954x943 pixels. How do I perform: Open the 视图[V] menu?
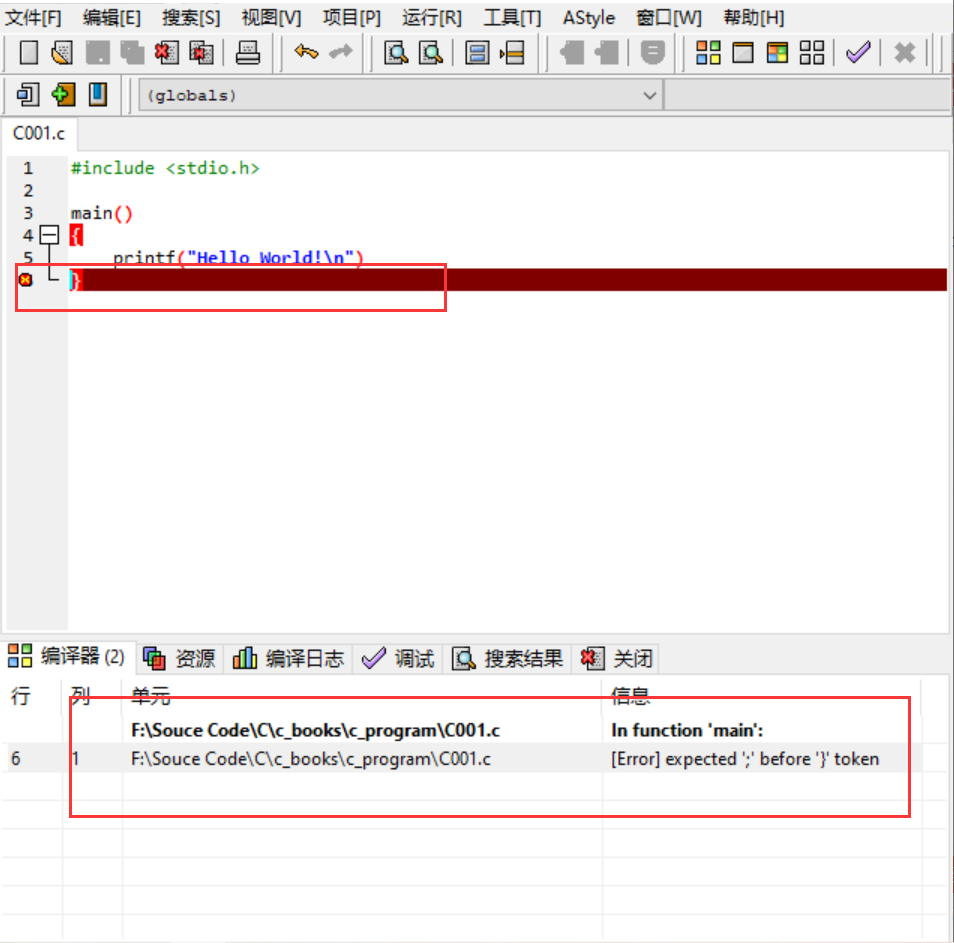[x=271, y=18]
